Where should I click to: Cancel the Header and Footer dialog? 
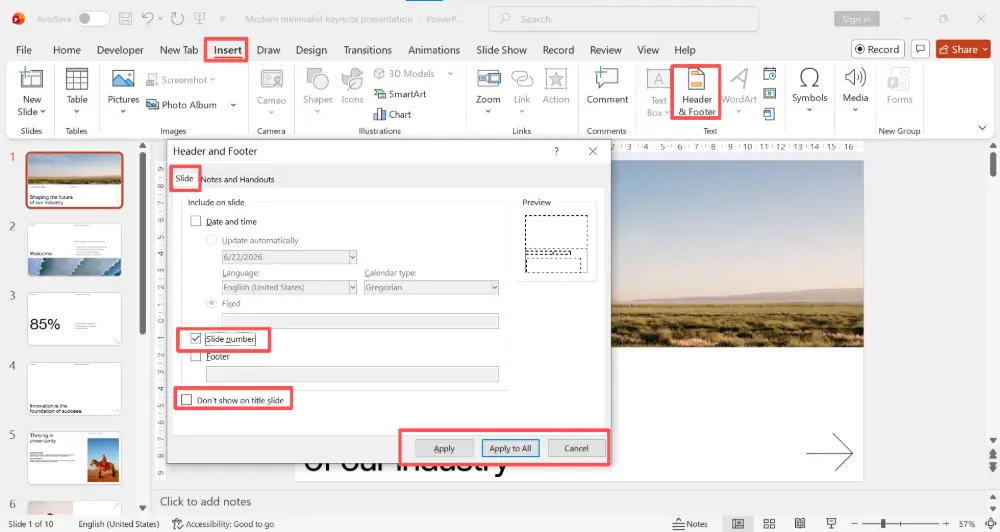click(576, 448)
